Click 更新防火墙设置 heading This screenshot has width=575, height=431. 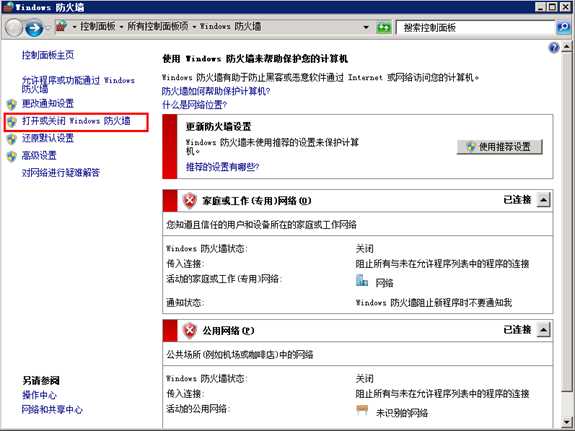(218, 127)
